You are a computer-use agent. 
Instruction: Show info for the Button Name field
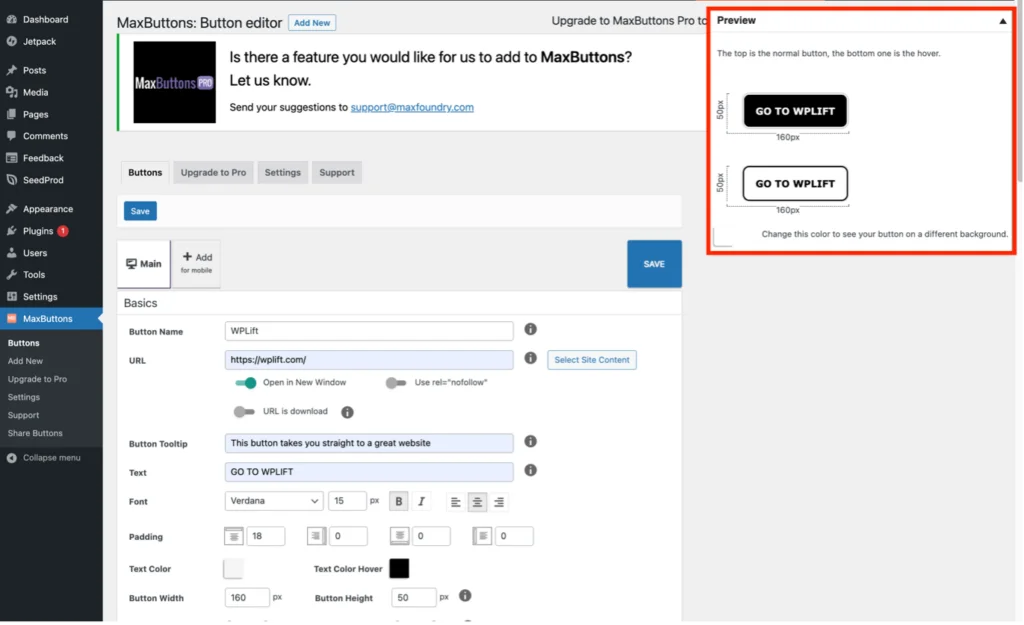530,329
